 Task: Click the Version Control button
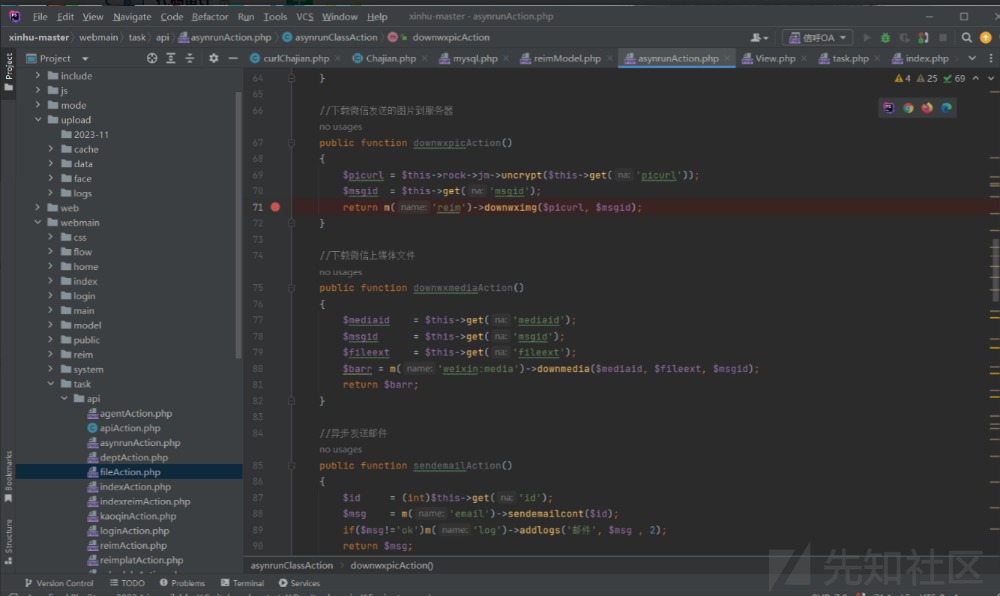click(59, 583)
